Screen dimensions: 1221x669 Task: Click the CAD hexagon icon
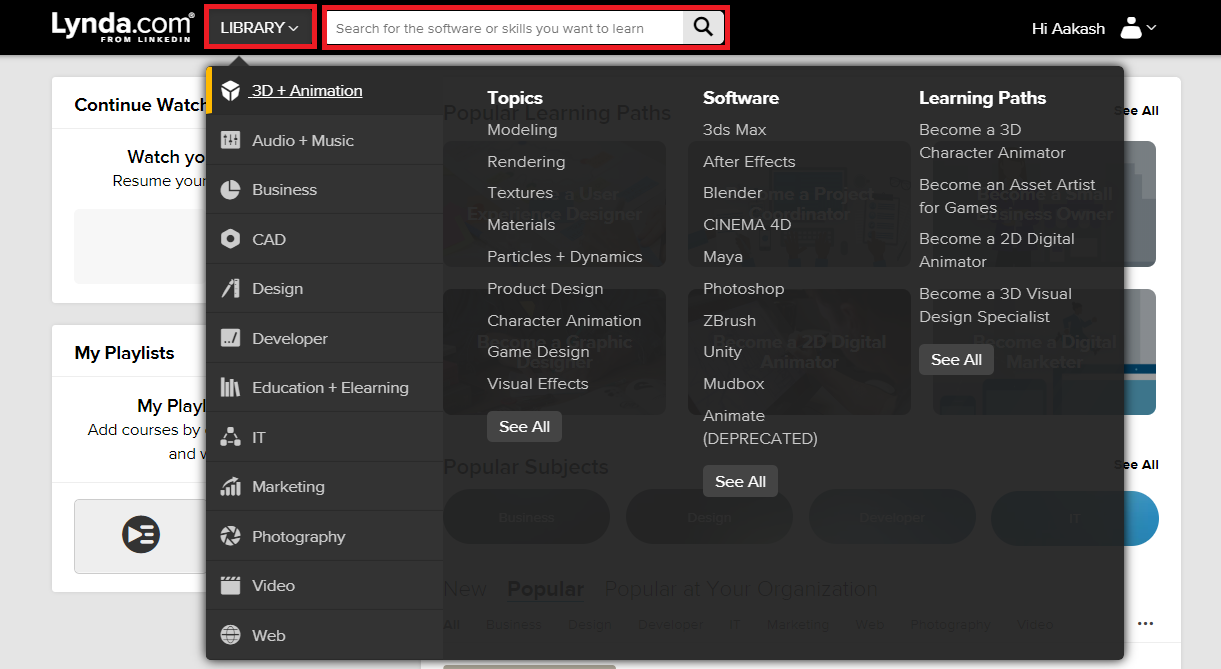(x=231, y=239)
